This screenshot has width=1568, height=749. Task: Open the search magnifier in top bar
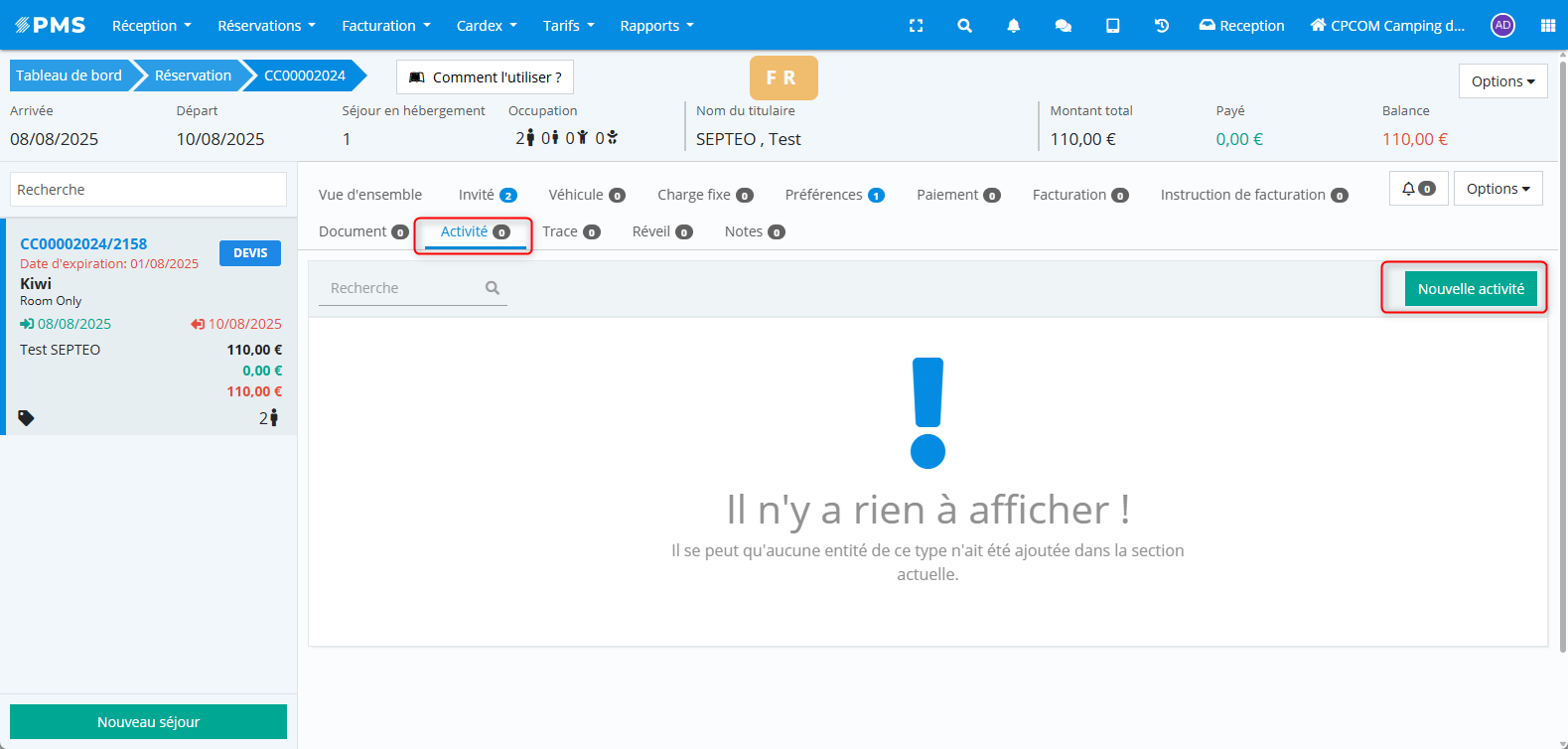coord(964,26)
